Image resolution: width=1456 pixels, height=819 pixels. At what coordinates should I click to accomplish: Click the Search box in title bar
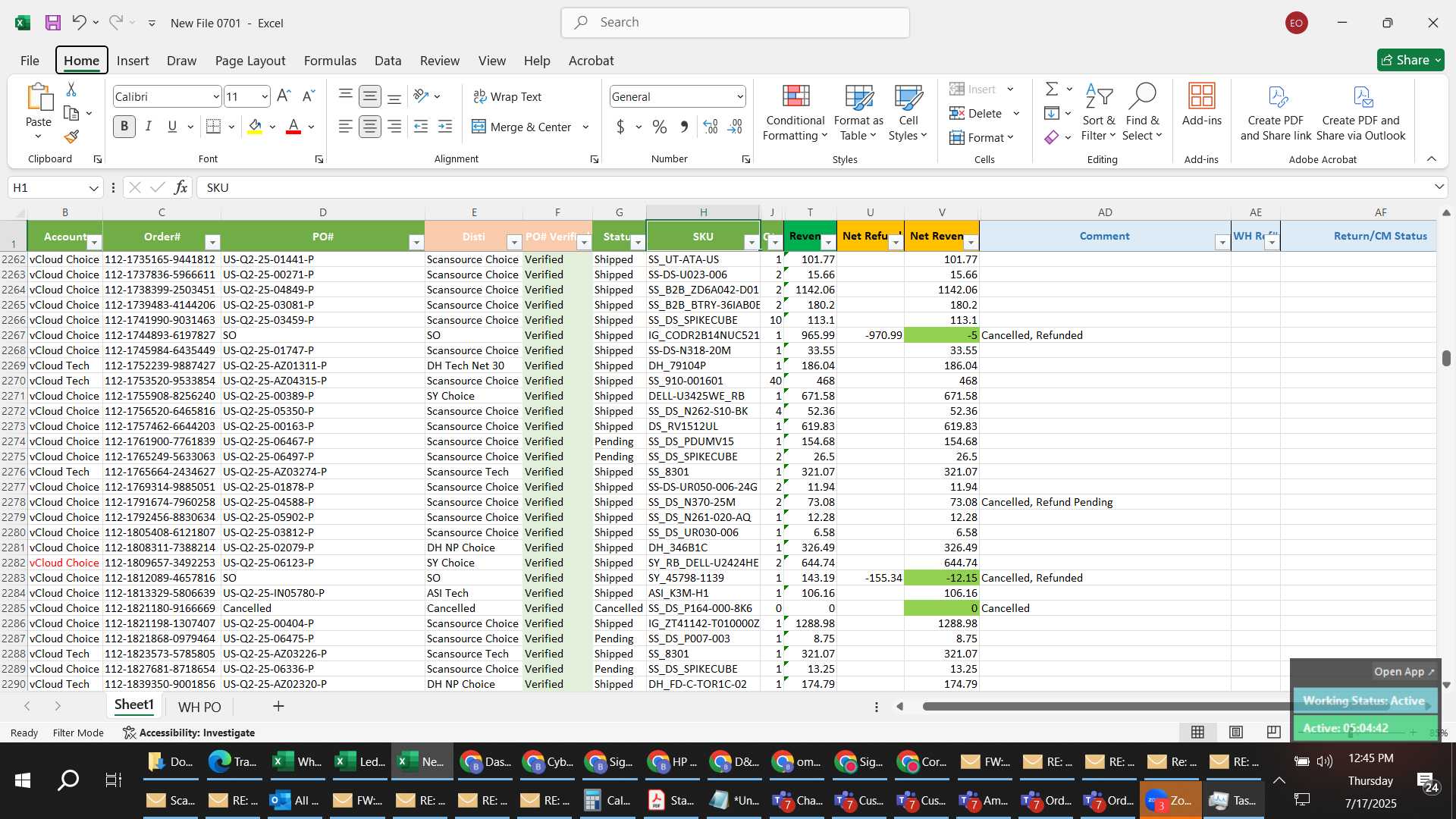735,23
